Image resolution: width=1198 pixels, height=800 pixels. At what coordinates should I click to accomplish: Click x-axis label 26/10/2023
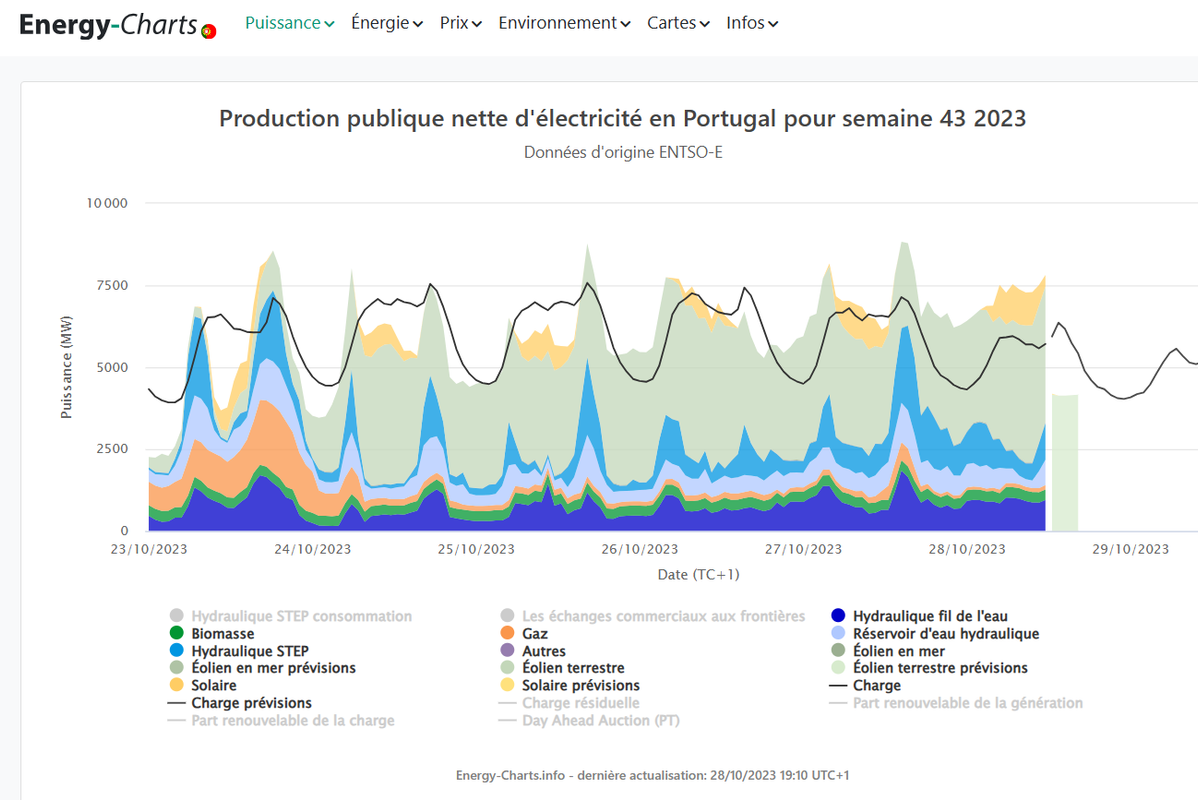pyautogui.click(x=639, y=549)
